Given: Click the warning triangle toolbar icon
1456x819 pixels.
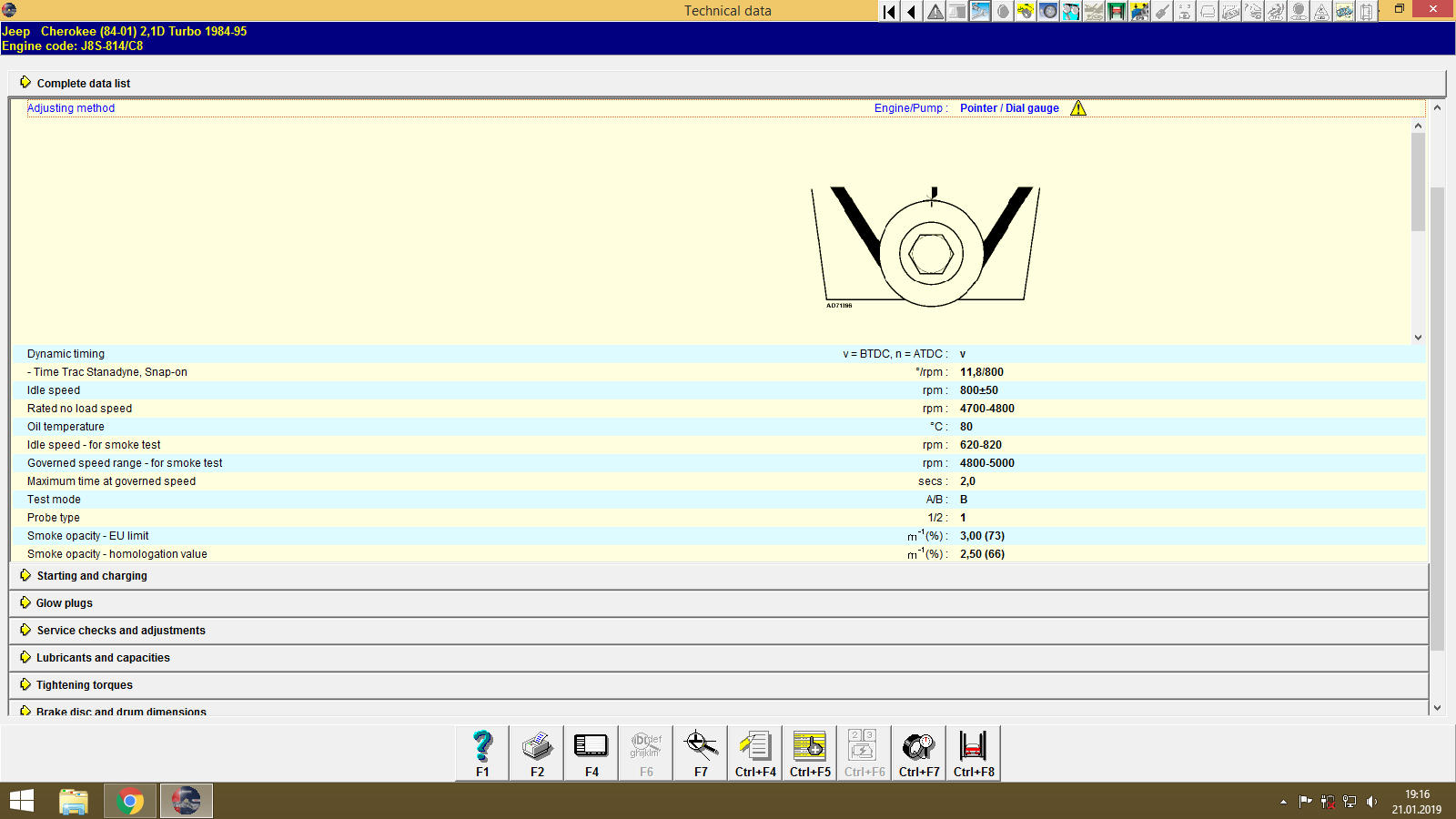Looking at the screenshot, I should pos(935,11).
